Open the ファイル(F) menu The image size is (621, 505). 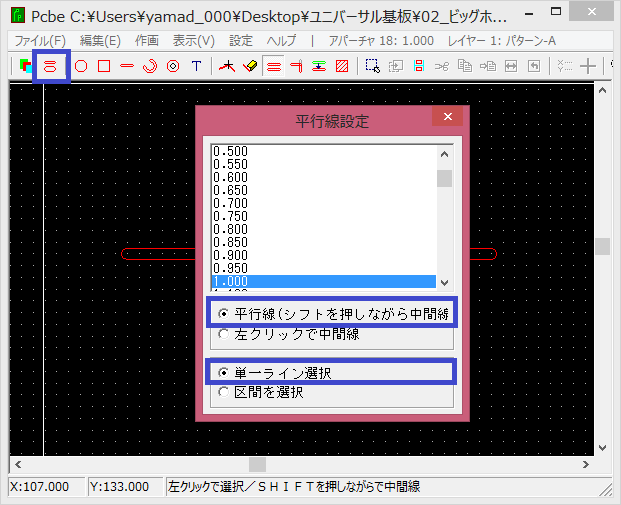tap(40, 41)
